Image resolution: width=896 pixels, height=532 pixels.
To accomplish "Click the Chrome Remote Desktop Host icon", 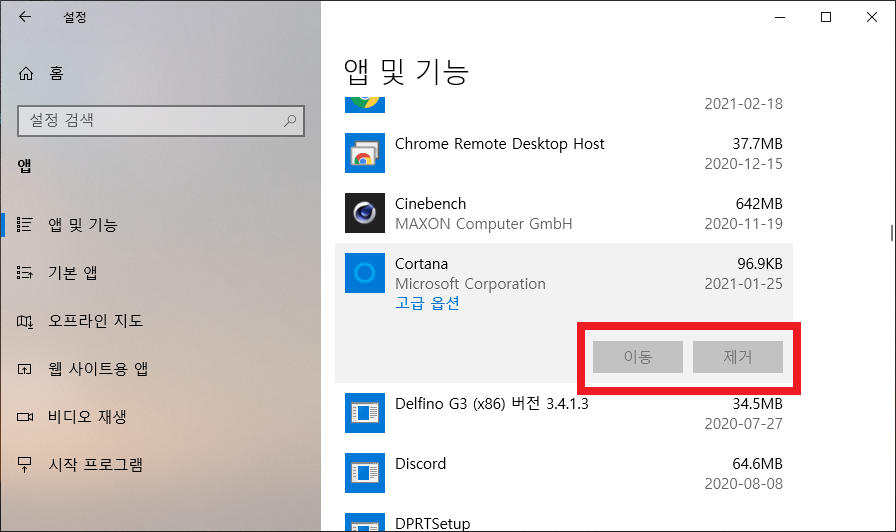I will tap(365, 153).
